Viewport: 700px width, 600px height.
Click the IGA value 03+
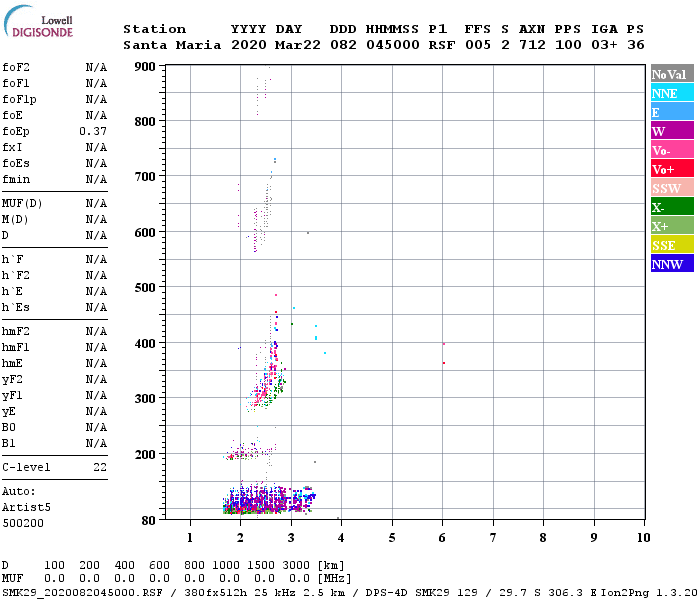click(x=604, y=45)
